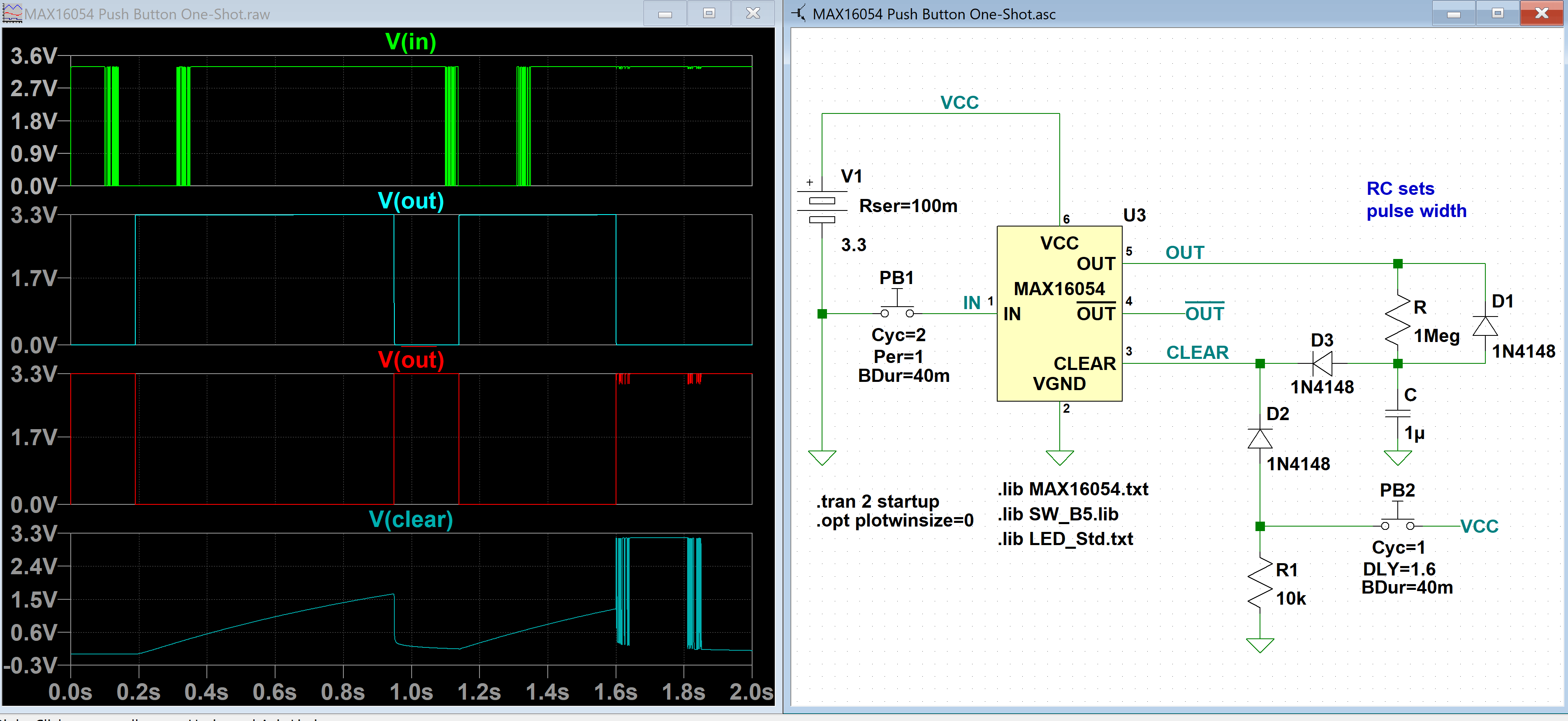This screenshot has width=1568, height=721.
Task: Click the junction joining D2, R1 and PB2
Action: (x=1260, y=526)
